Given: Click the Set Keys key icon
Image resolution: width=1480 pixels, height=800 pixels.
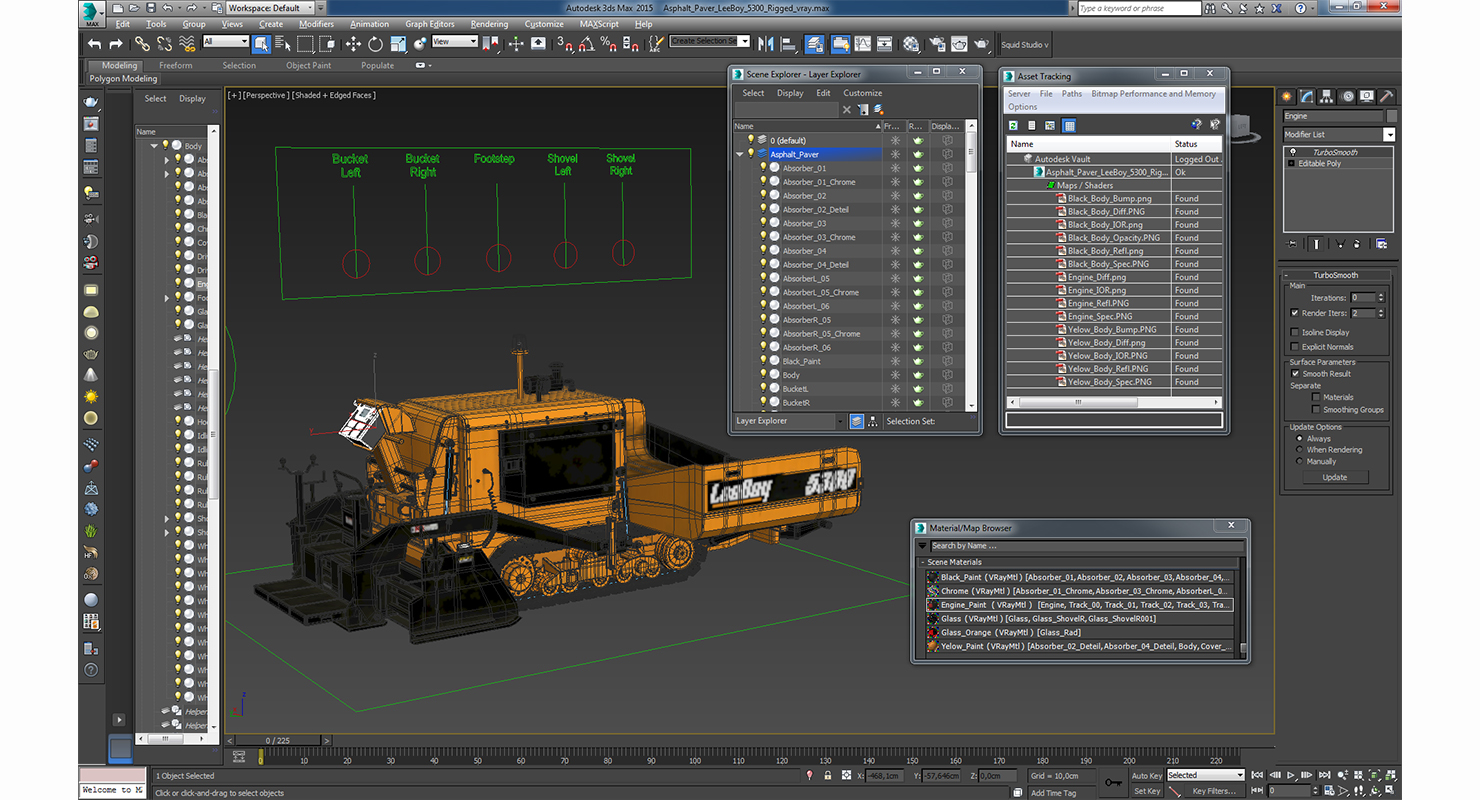Looking at the screenshot, I should (1114, 782).
